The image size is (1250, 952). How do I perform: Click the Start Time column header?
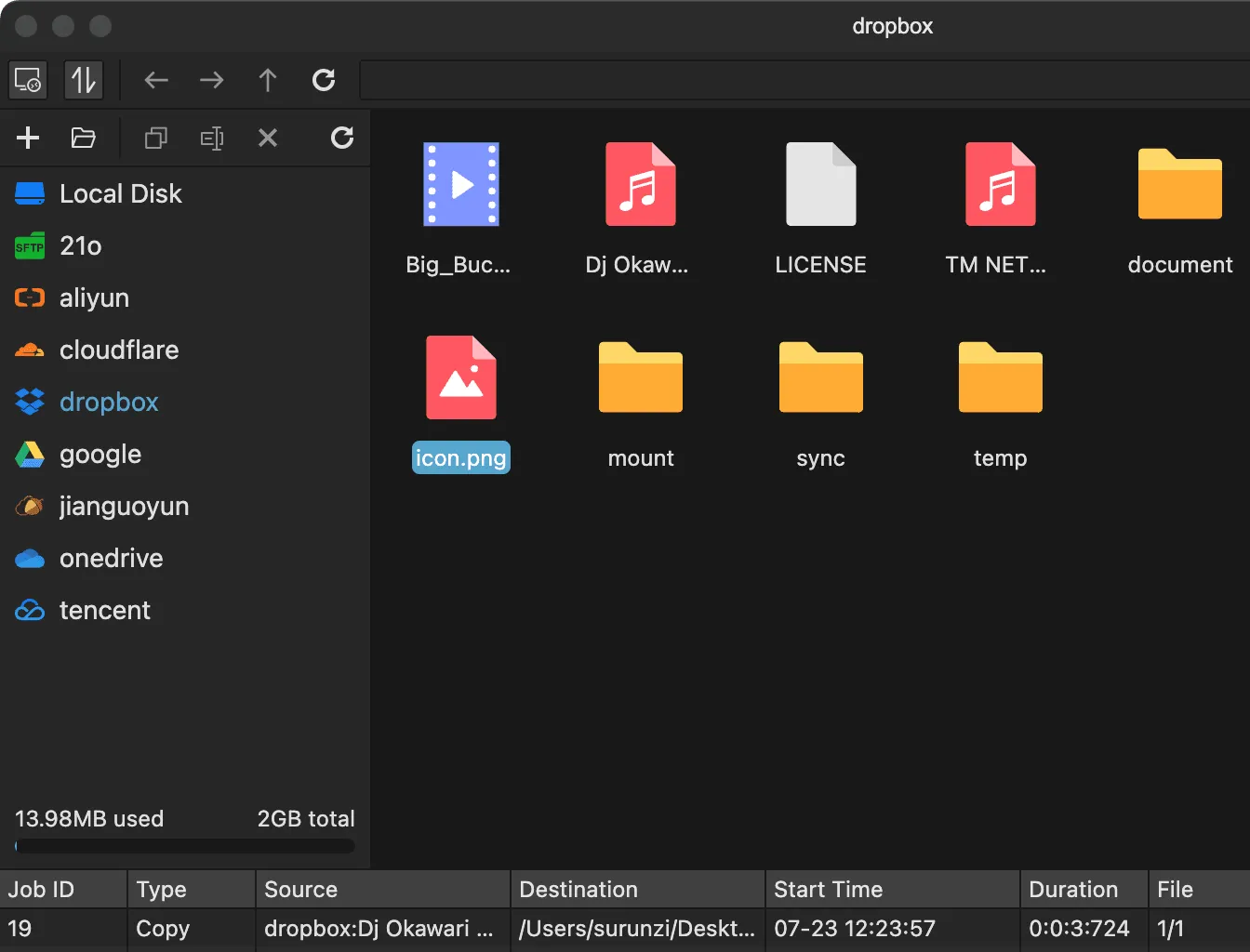828,890
